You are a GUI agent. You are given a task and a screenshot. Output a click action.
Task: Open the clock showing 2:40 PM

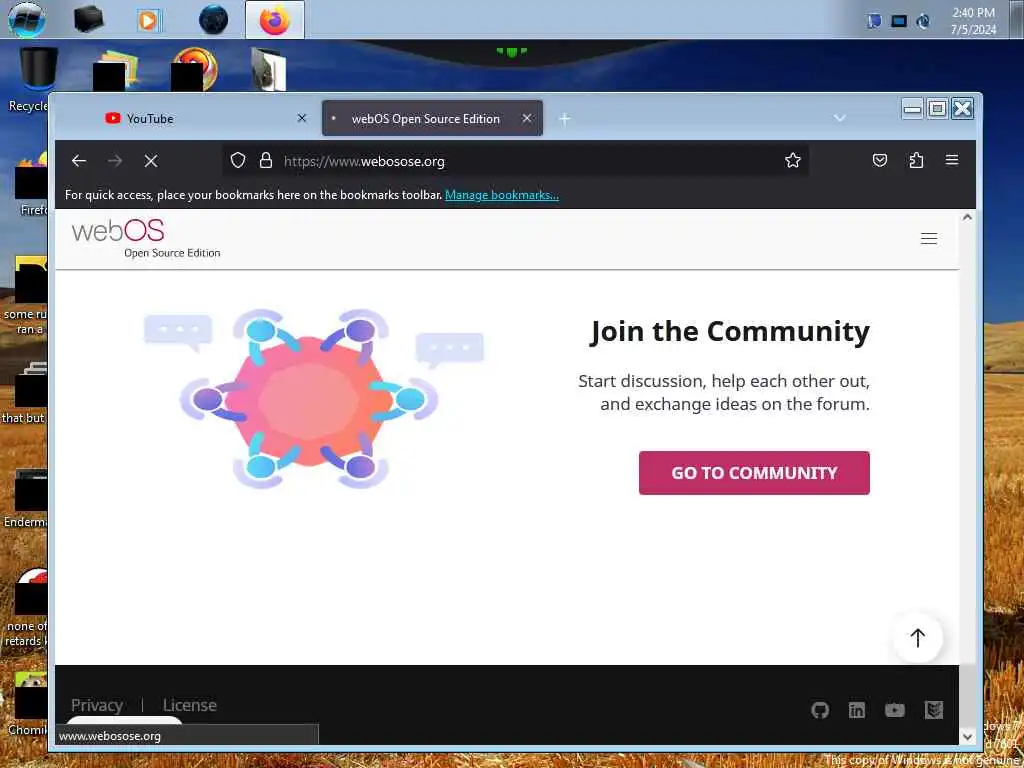pos(973,20)
